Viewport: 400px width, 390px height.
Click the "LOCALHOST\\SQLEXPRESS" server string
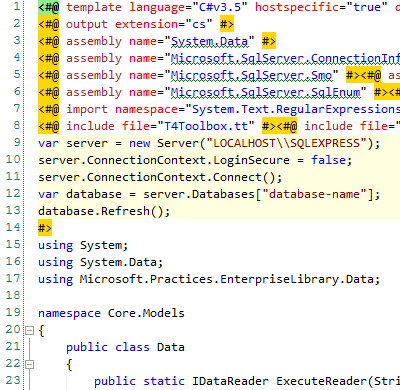(286, 143)
